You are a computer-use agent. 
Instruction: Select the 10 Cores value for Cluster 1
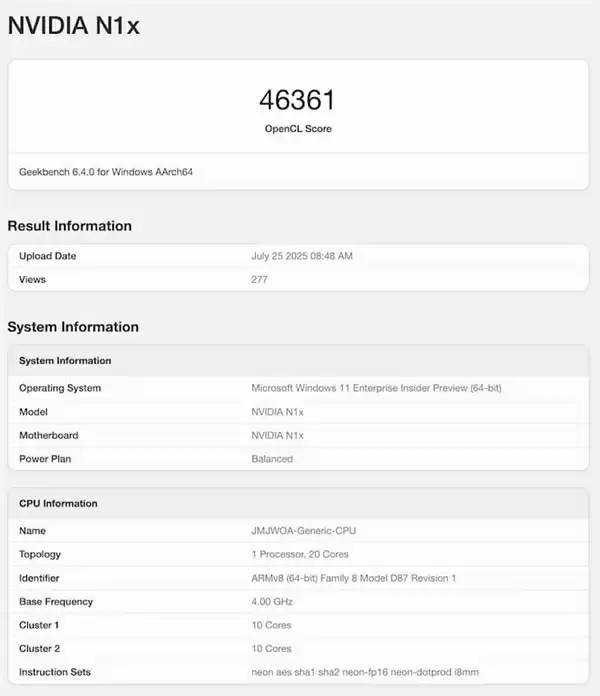pyautogui.click(x=272, y=625)
